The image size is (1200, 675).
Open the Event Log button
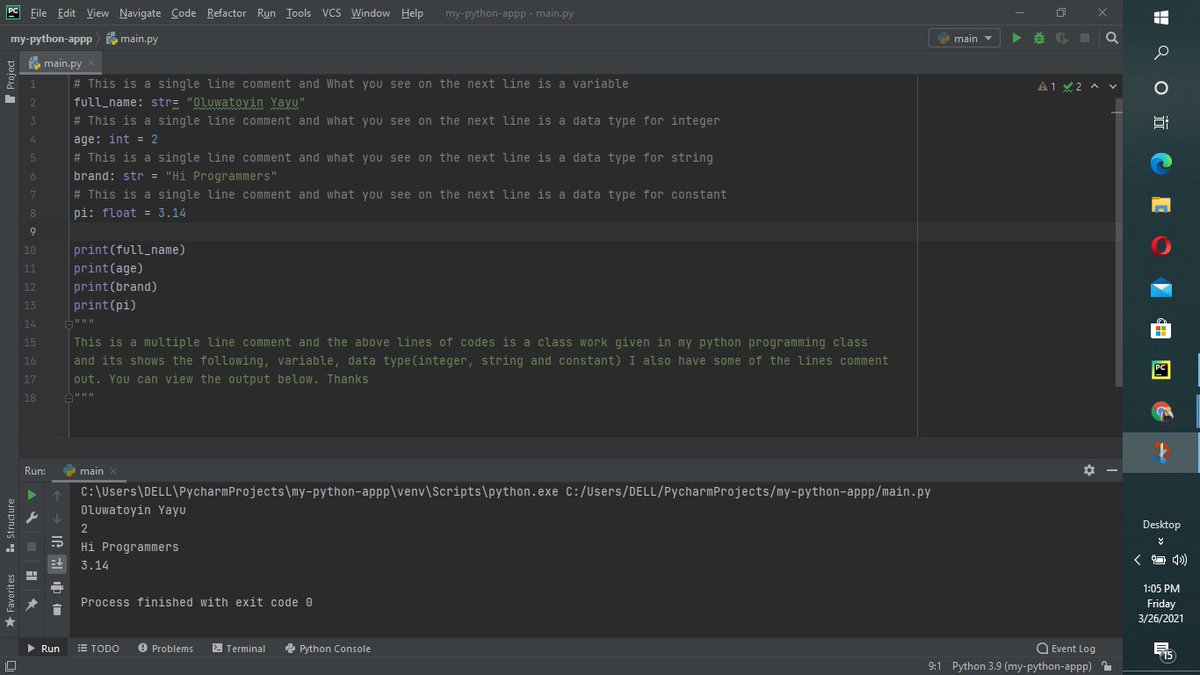(1067, 648)
